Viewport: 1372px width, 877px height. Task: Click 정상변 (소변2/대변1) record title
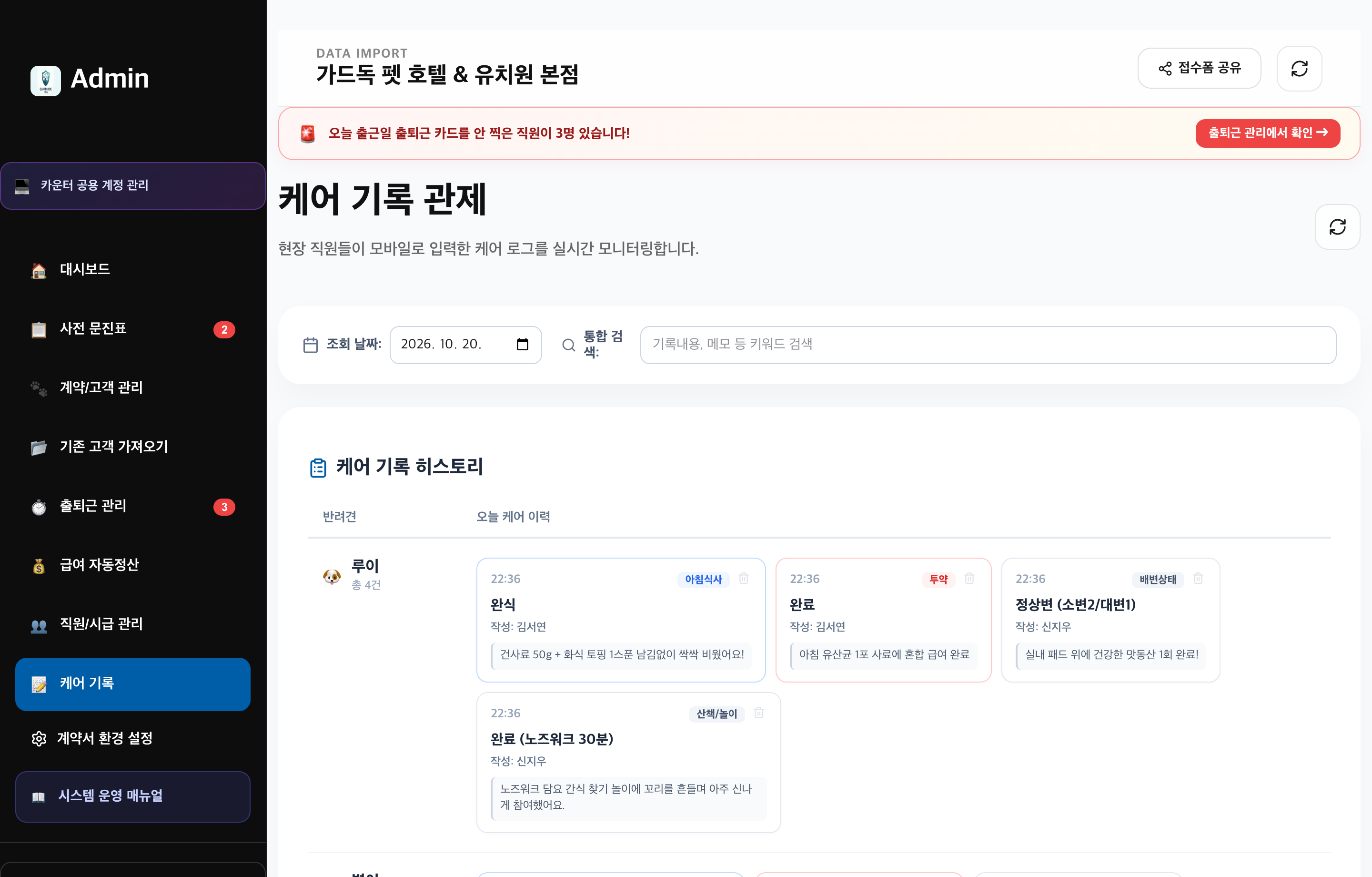[x=1076, y=604]
